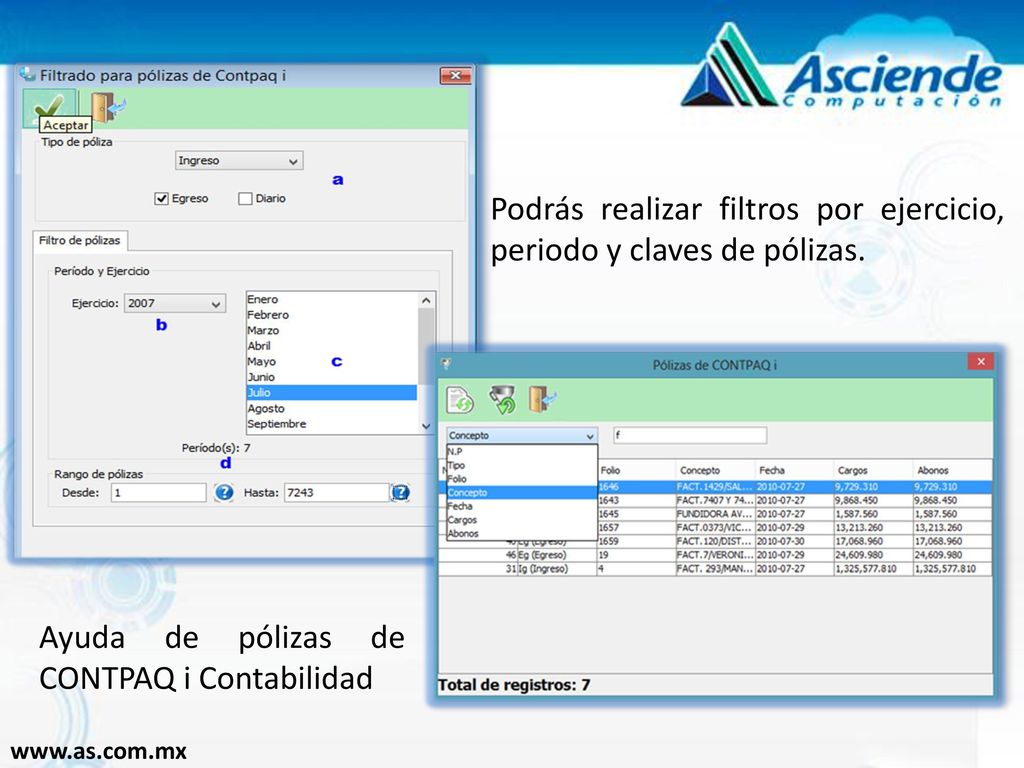Select Junio in the period list

(332, 377)
